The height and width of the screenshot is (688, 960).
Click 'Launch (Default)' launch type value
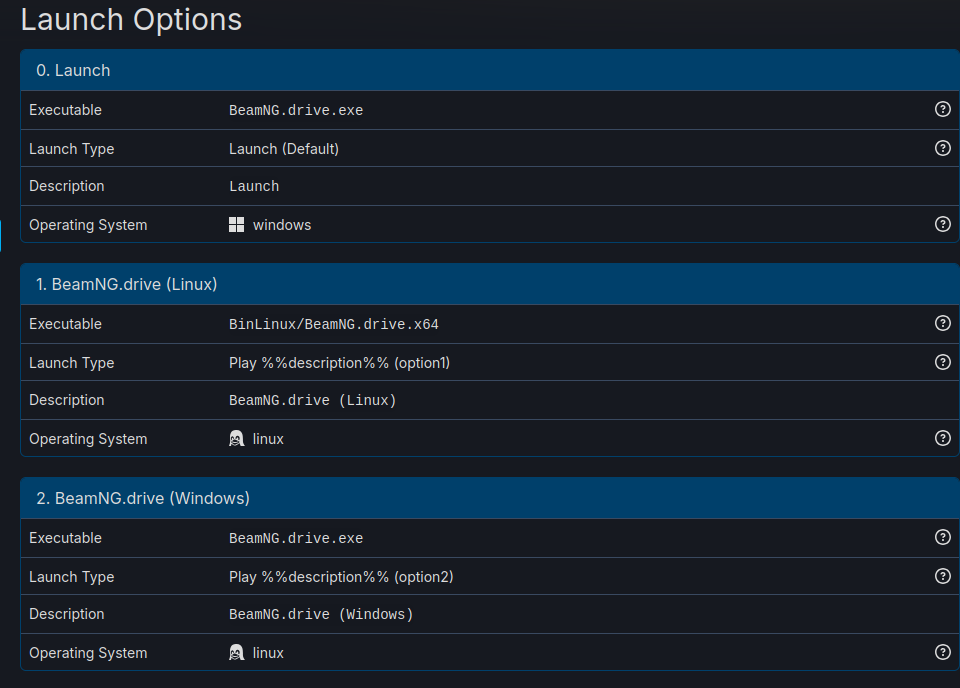283,149
